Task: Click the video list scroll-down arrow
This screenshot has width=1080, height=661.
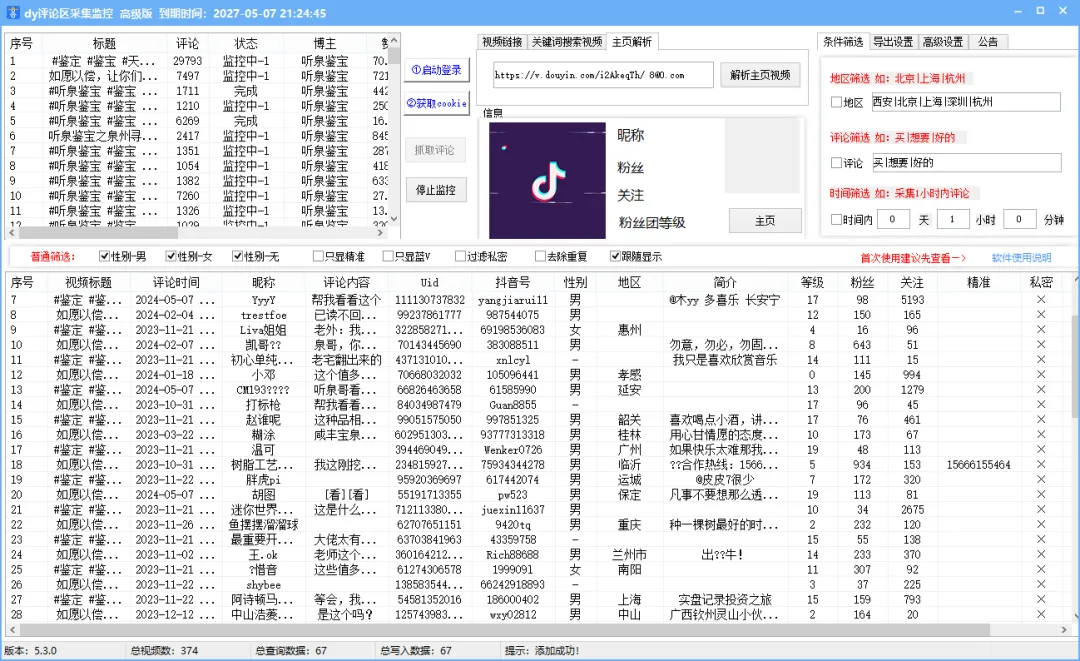Action: pos(394,219)
